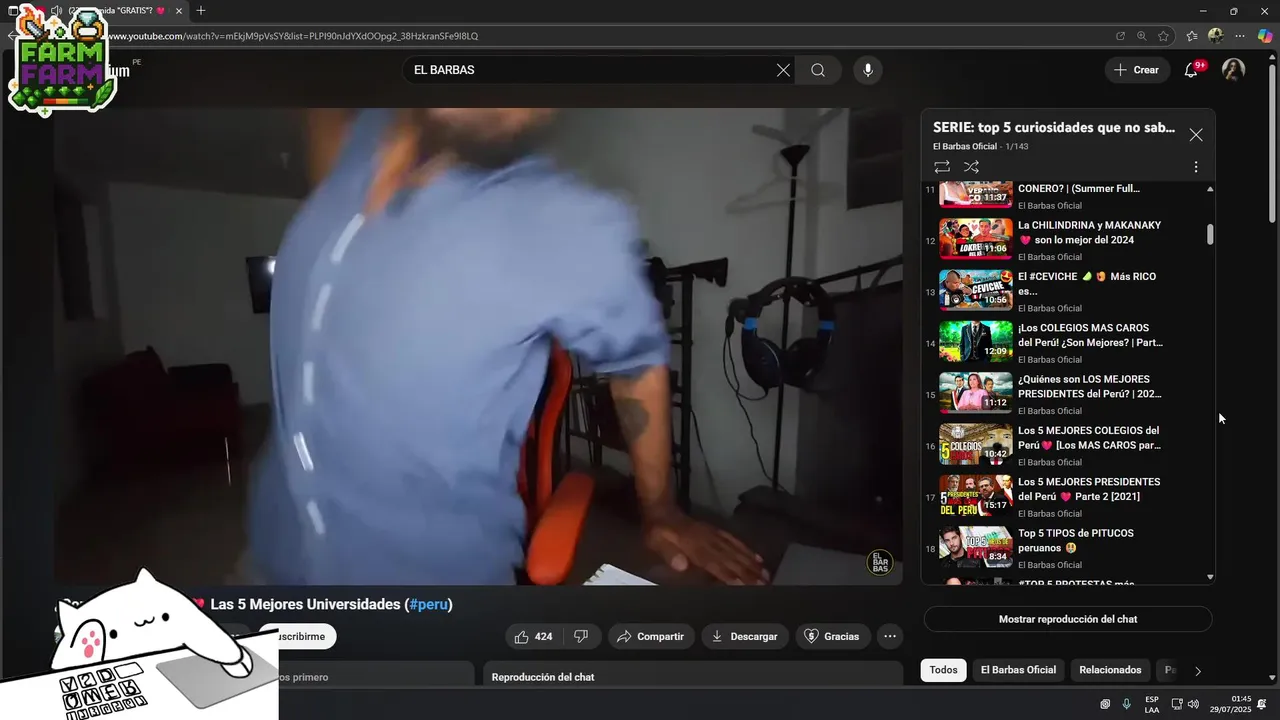Open a new browser tab with plus

(201, 11)
